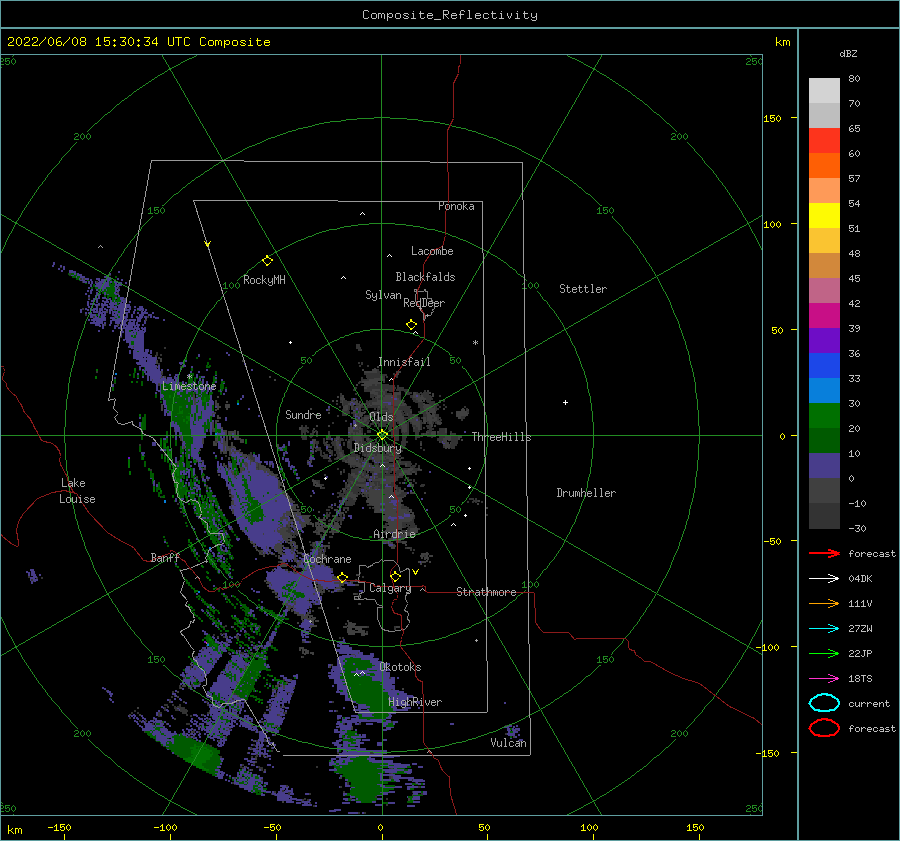This screenshot has width=900, height=841.
Task: Click the Calgary city label
Action: tap(390, 588)
